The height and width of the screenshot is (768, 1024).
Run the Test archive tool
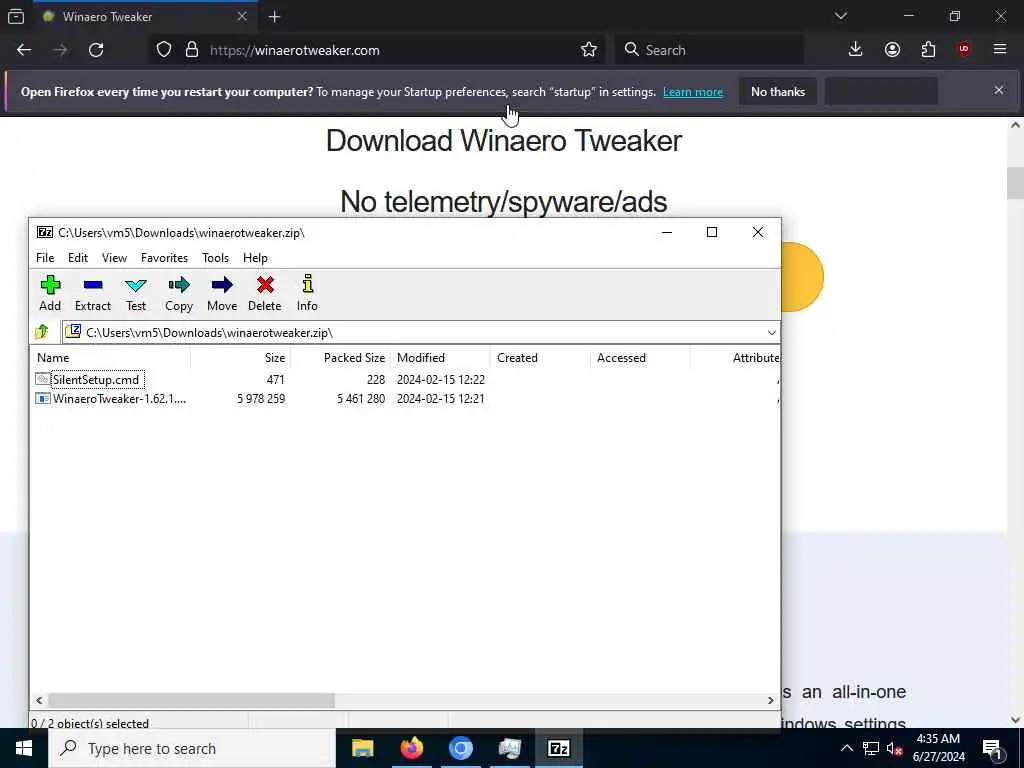136,293
